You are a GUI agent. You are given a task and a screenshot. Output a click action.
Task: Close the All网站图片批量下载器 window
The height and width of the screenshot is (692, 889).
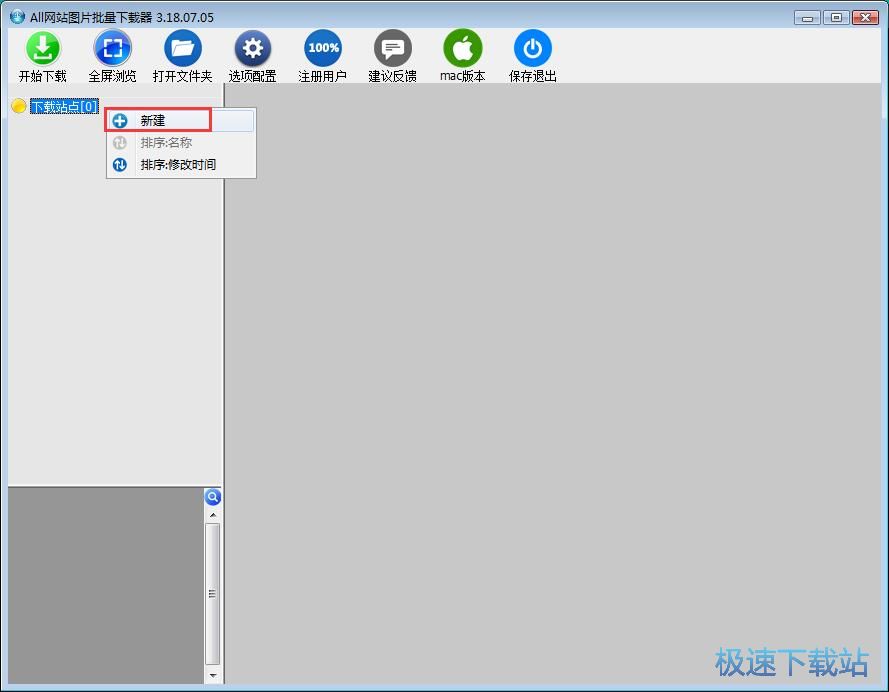click(x=865, y=18)
